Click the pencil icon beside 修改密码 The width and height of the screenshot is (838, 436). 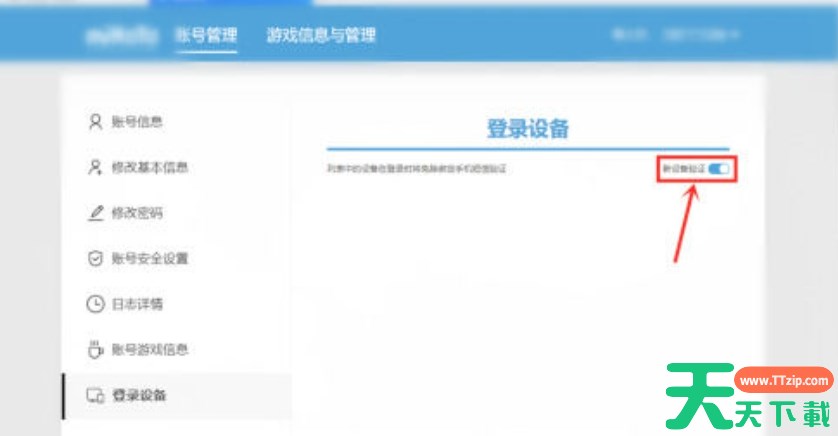coord(95,213)
